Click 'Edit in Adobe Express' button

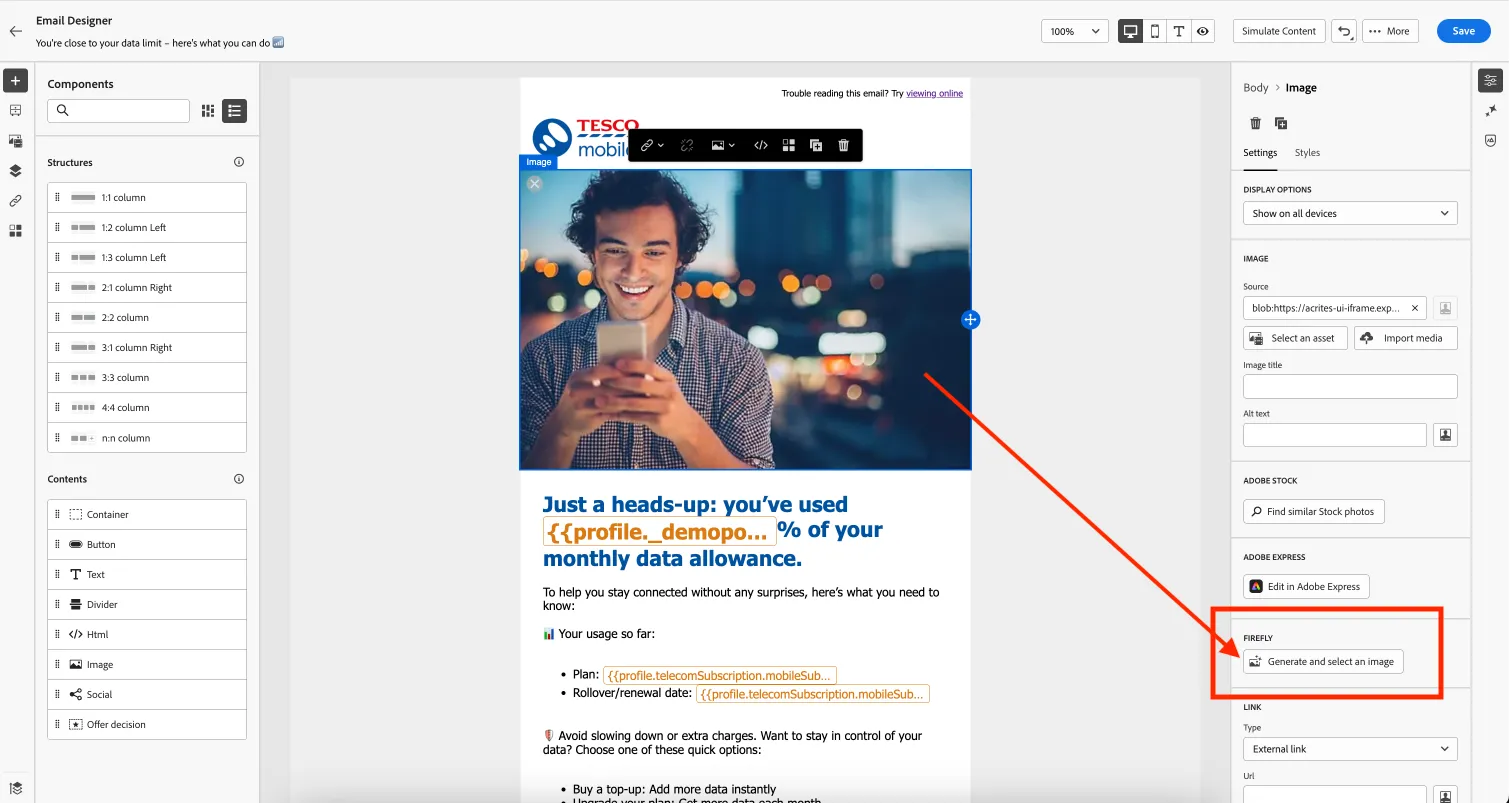tap(1306, 587)
